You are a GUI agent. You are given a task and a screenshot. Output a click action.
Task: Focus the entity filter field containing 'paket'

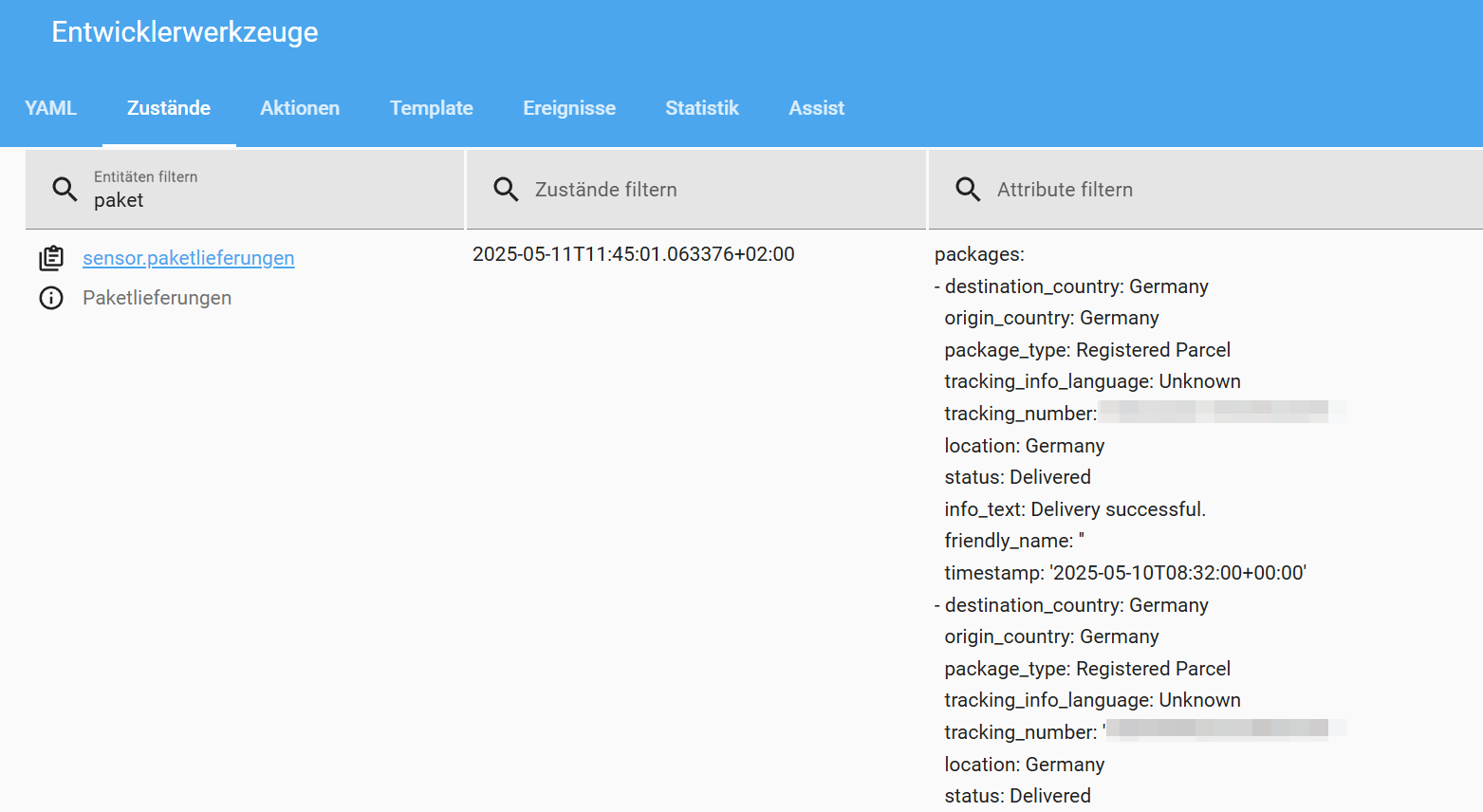(266, 200)
